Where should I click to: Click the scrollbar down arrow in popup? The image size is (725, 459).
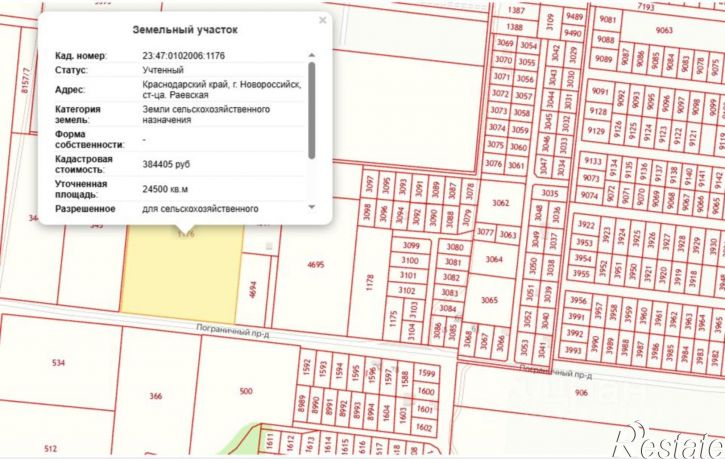(311, 206)
